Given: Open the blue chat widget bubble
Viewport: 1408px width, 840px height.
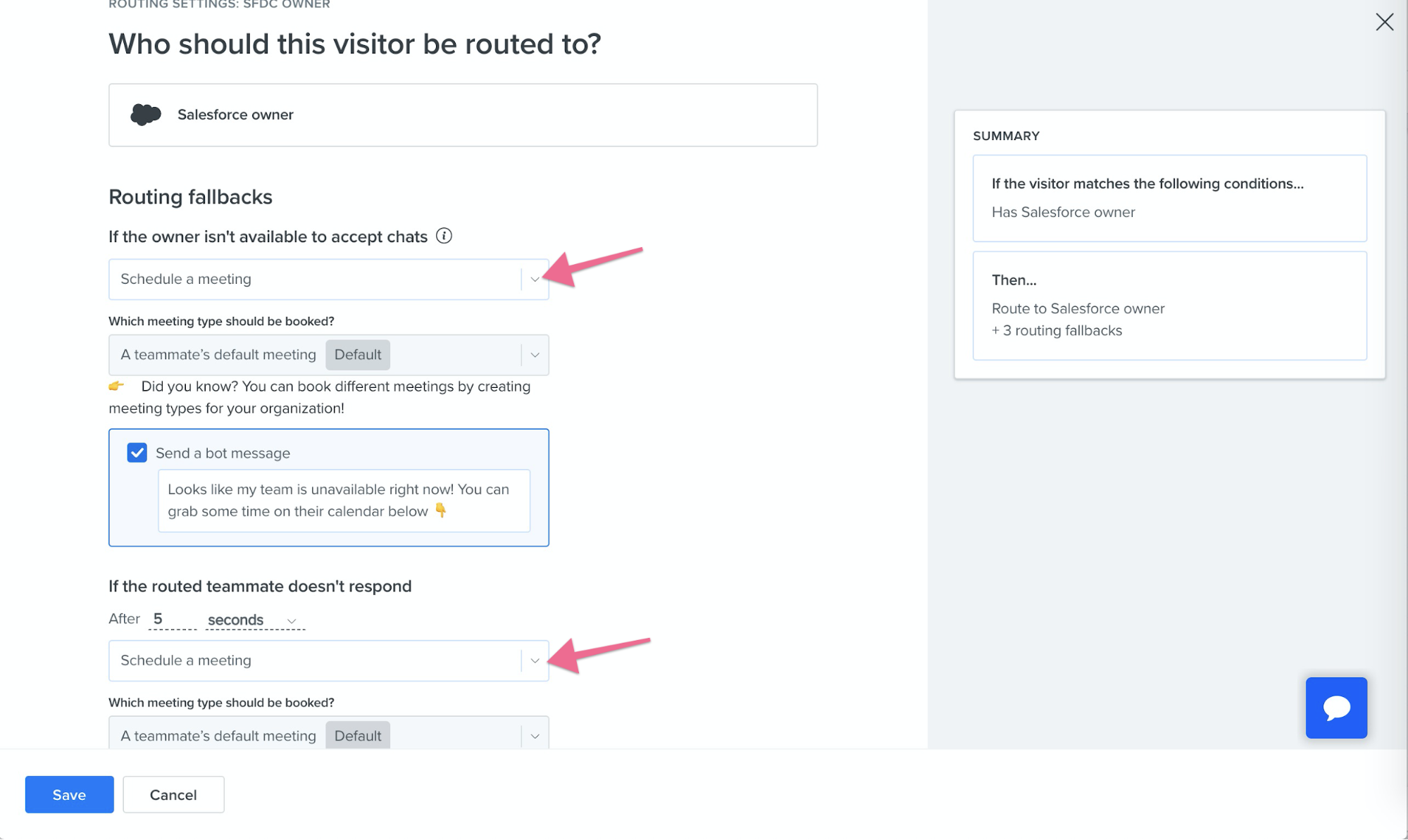Looking at the screenshot, I should 1336,708.
